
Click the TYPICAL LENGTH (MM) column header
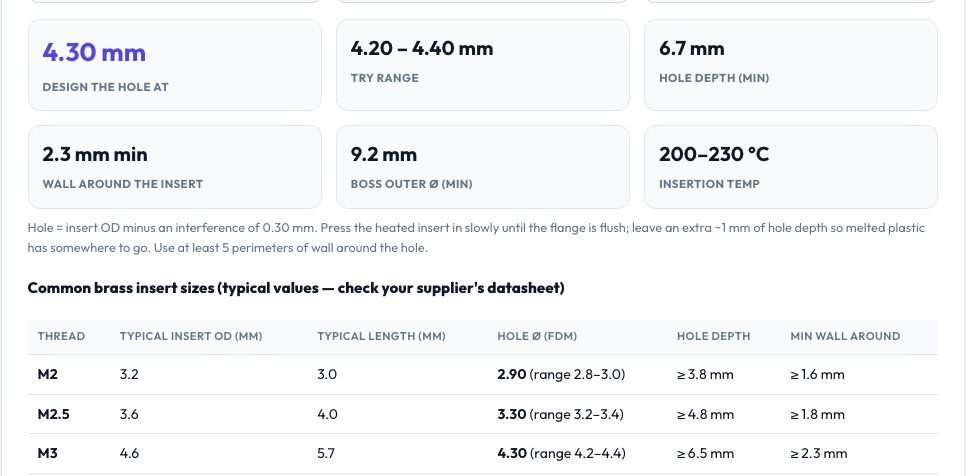[381, 336]
